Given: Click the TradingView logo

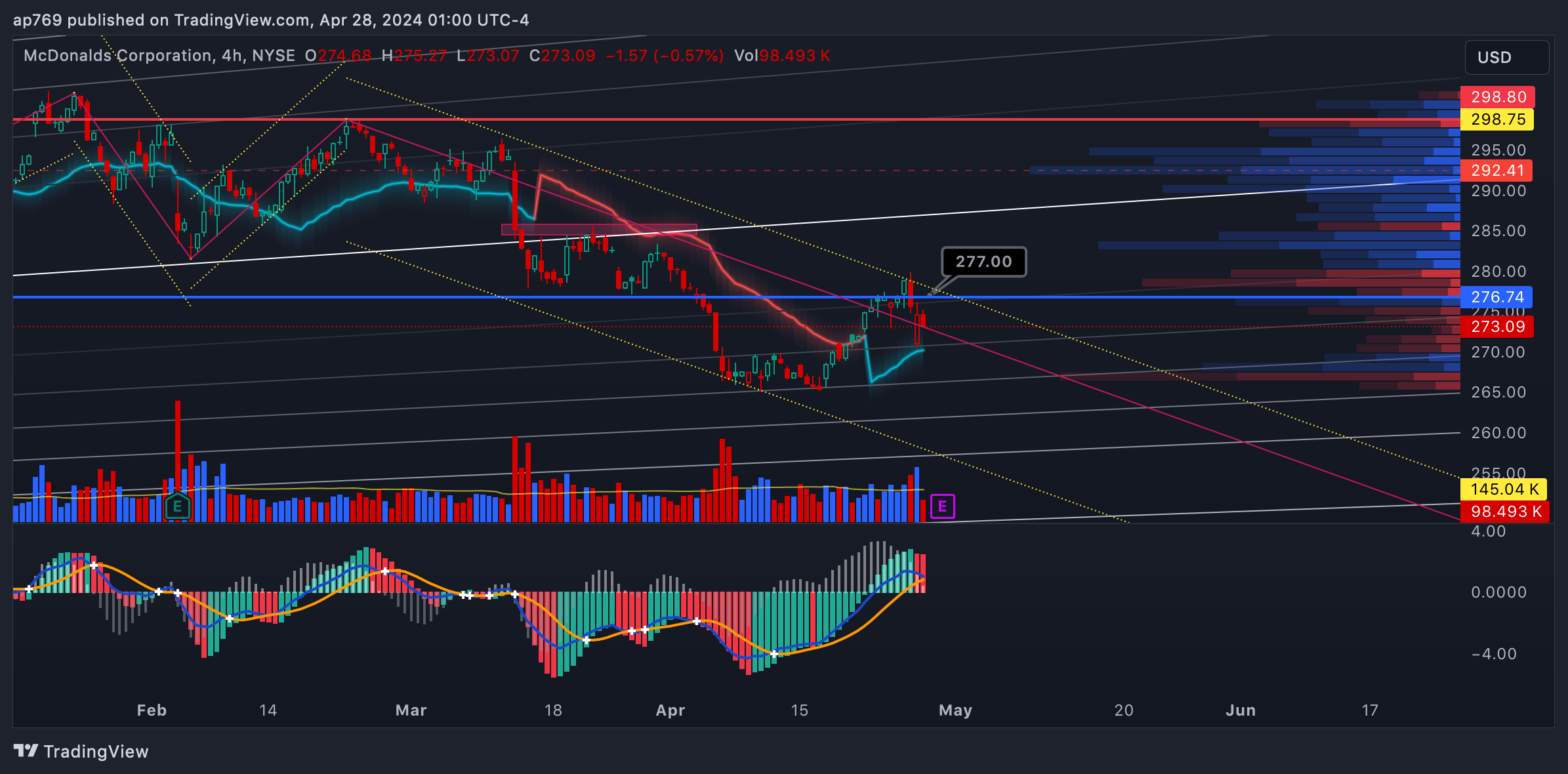Looking at the screenshot, I should pos(81,751).
